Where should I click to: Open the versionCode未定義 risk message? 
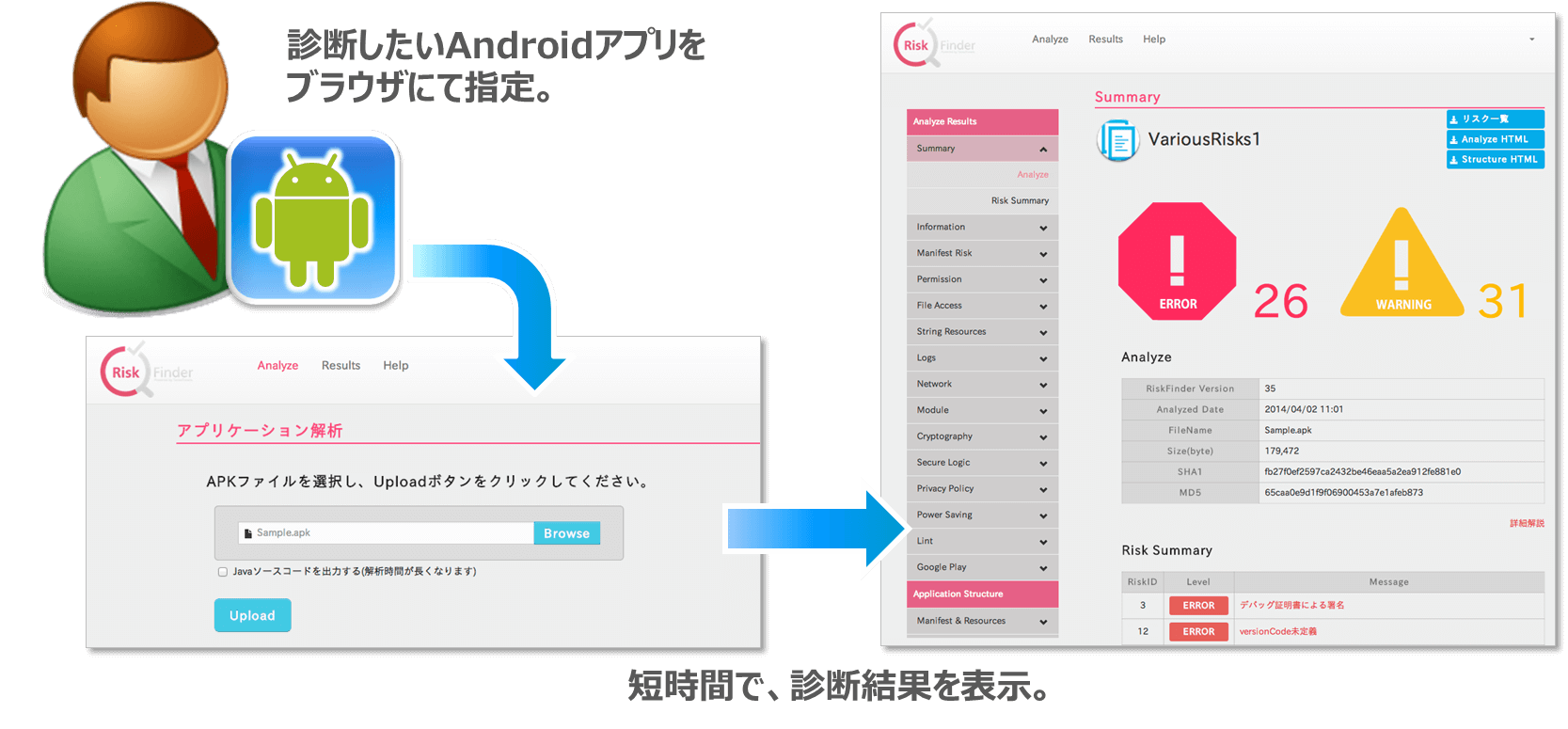(1277, 631)
